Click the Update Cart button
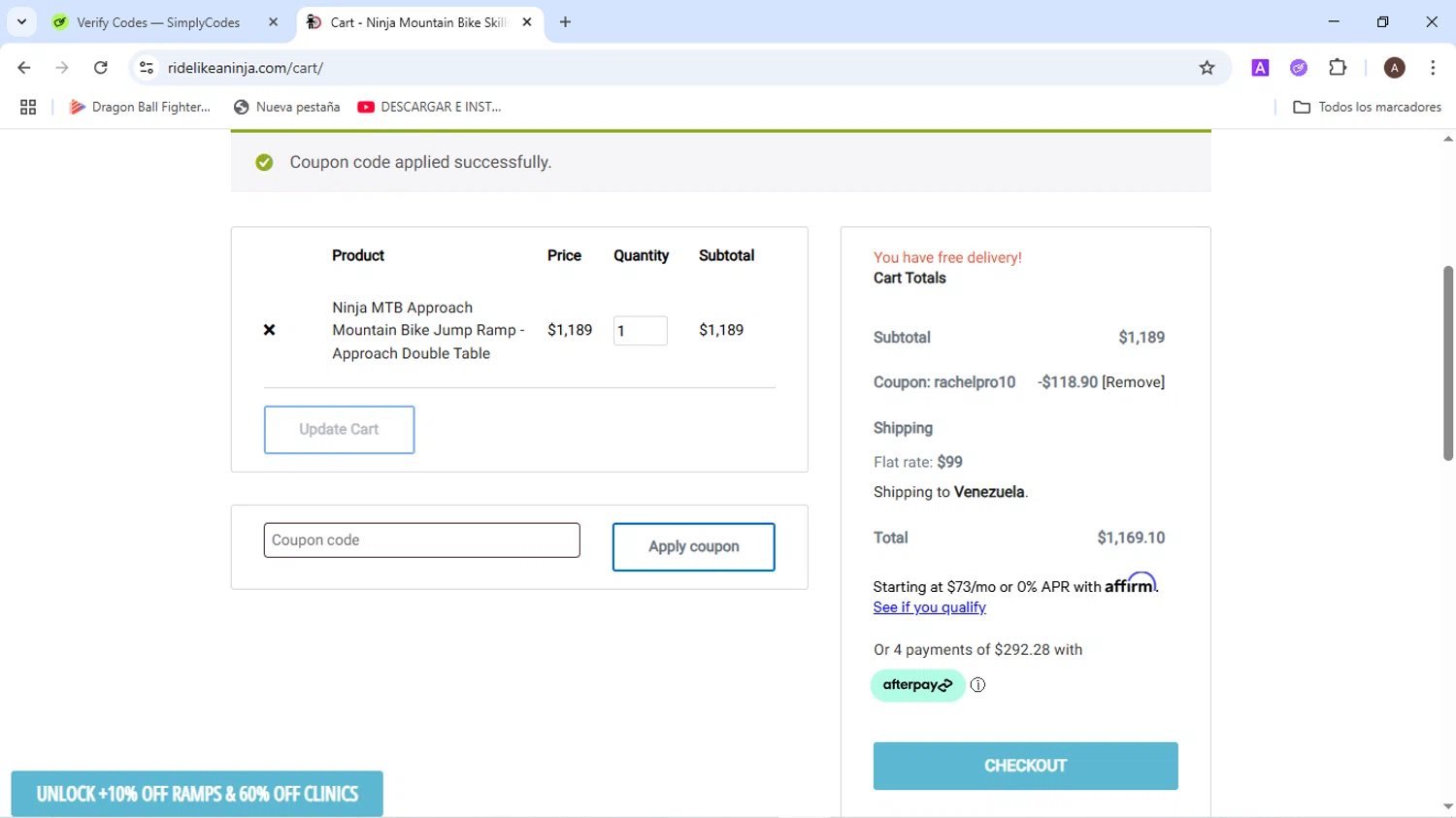Image resolution: width=1456 pixels, height=818 pixels. point(339,430)
